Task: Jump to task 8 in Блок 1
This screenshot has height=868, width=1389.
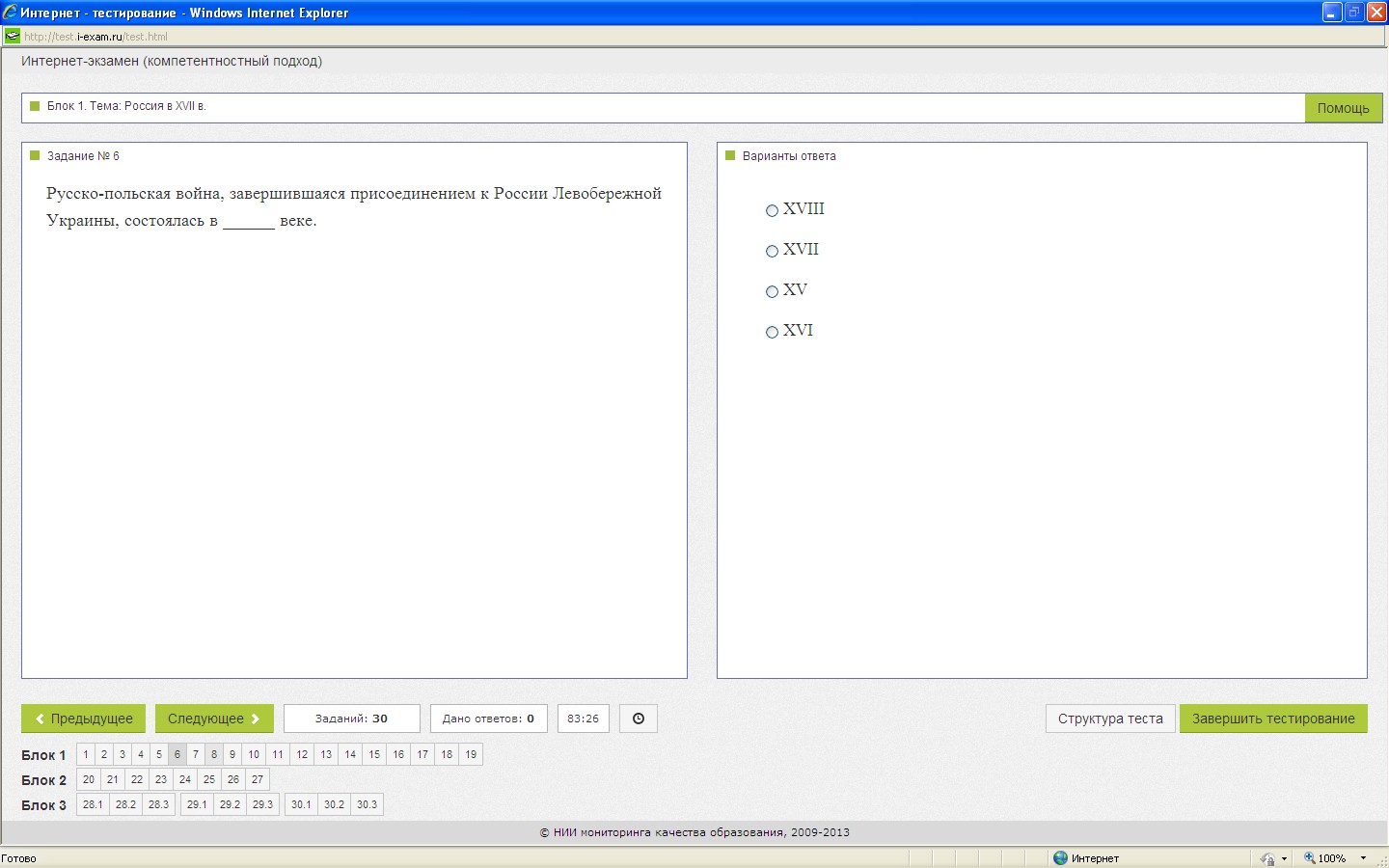Action: point(214,754)
